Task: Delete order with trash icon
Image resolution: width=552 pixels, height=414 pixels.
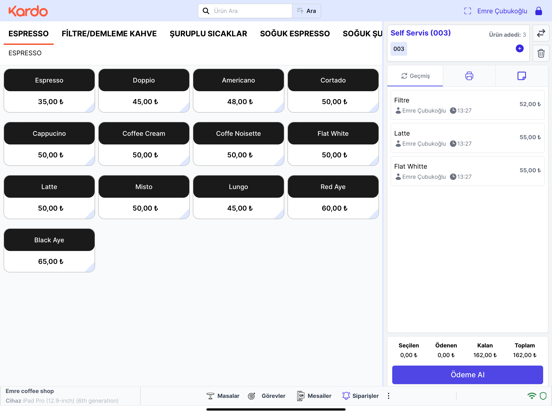Action: click(x=541, y=54)
